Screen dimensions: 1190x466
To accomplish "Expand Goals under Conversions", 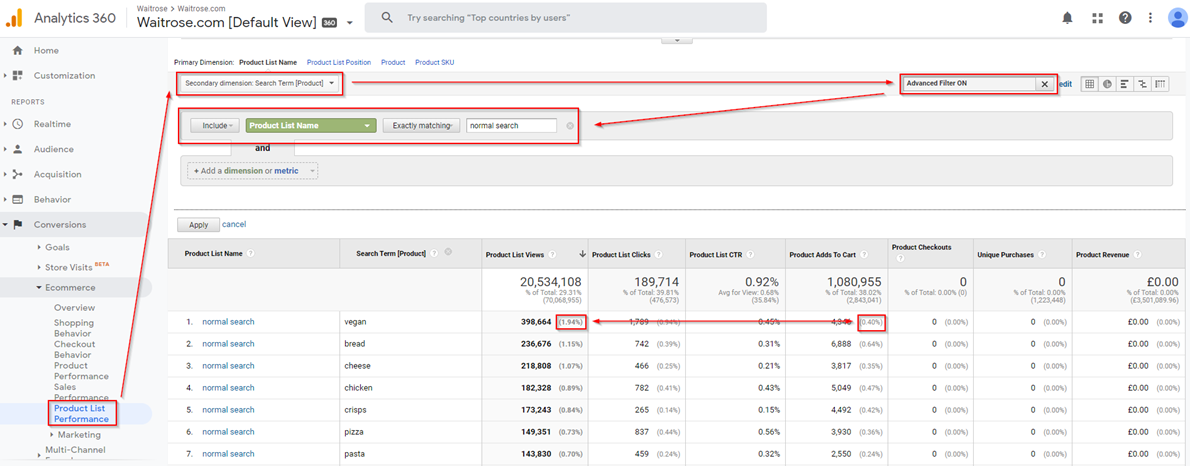I will [57, 247].
